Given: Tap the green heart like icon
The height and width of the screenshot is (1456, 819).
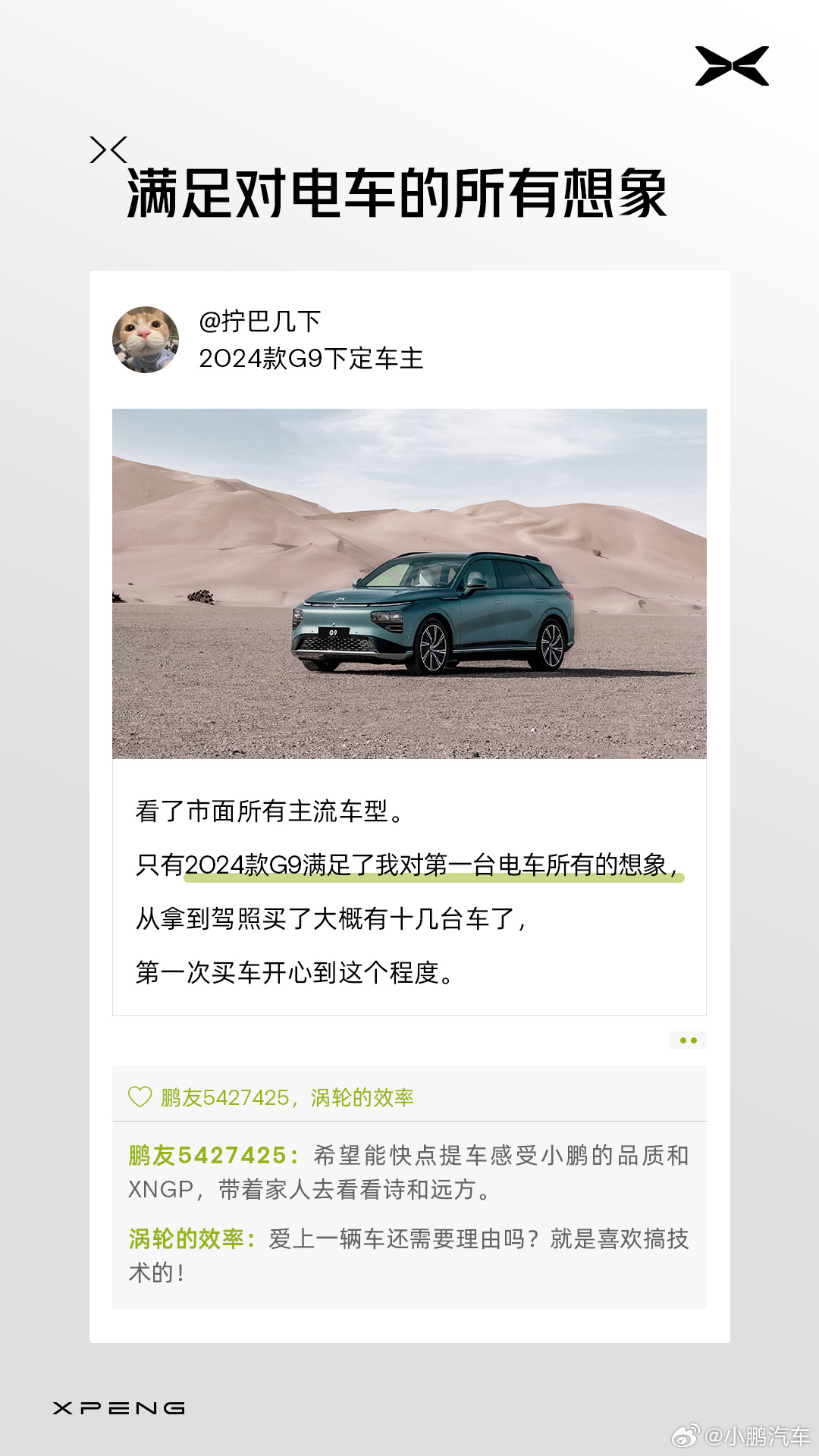Looking at the screenshot, I should tap(140, 1097).
